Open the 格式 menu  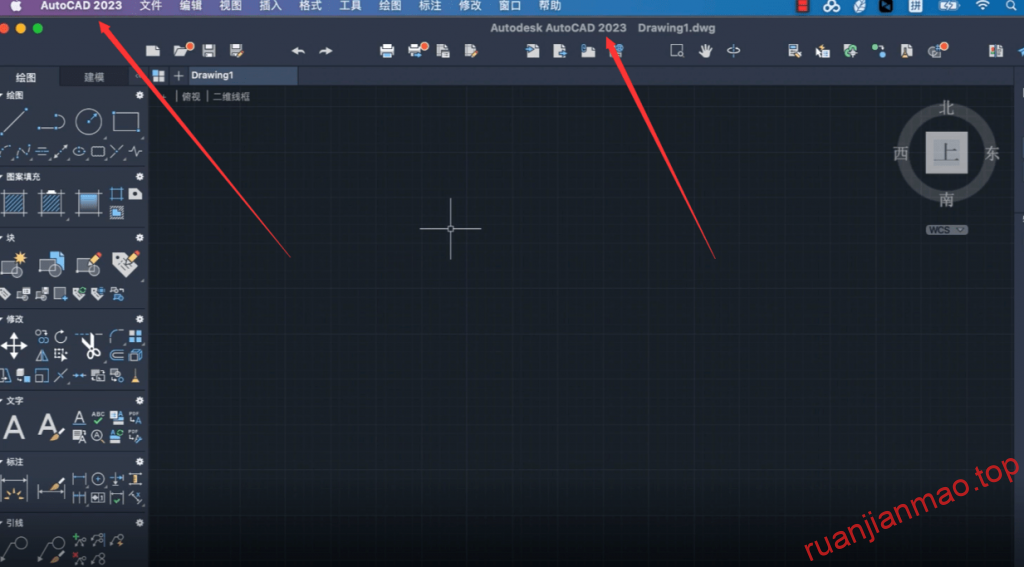[310, 6]
